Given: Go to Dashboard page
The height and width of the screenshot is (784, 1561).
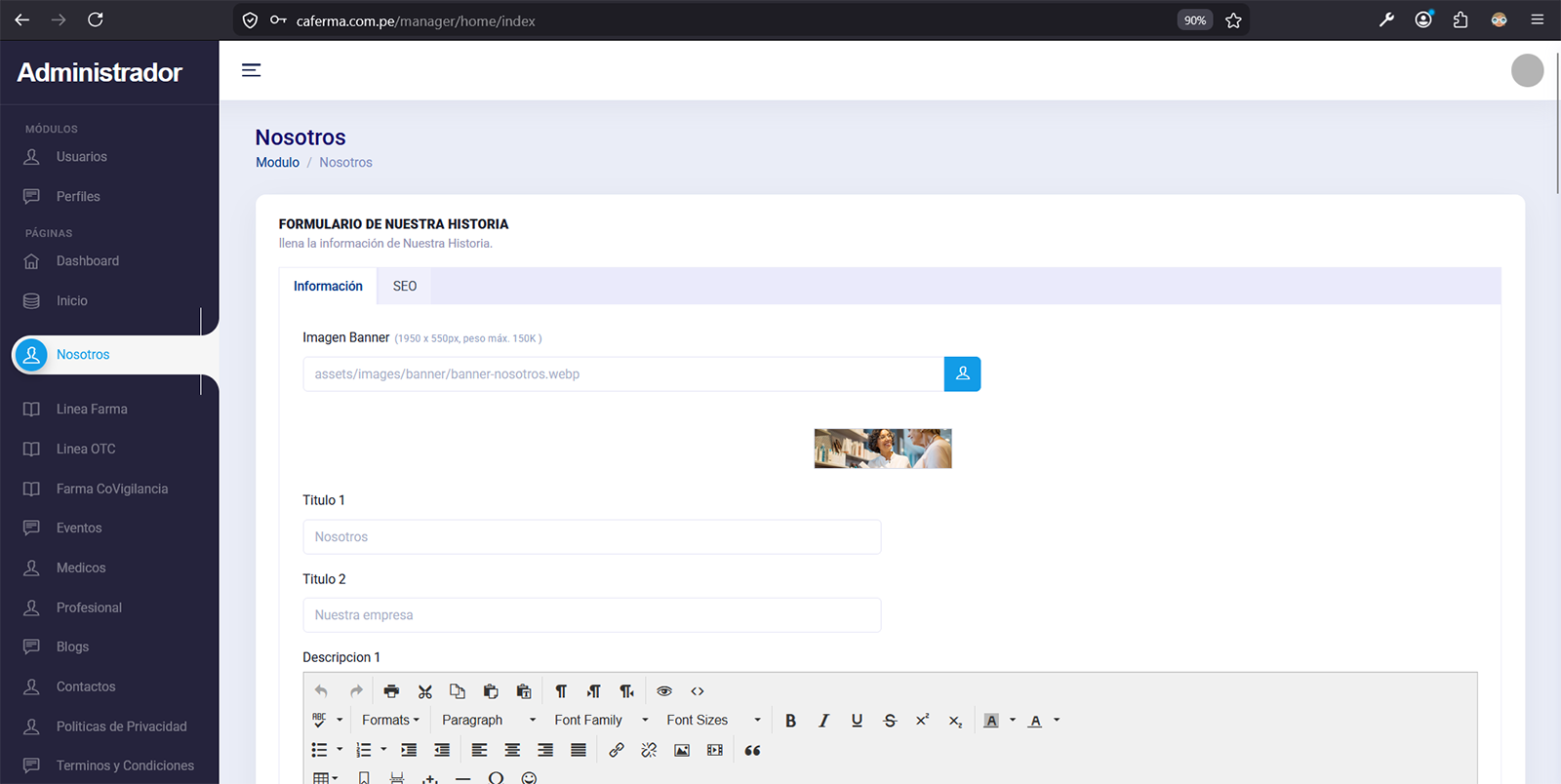Looking at the screenshot, I should [x=88, y=261].
